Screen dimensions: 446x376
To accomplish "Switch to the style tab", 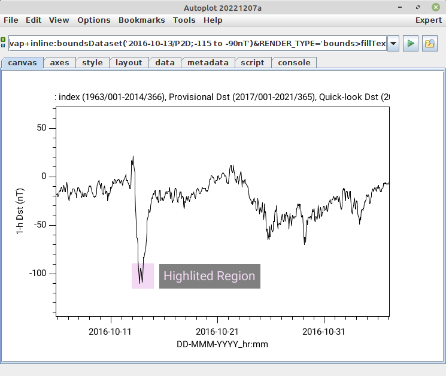I will [92, 63].
